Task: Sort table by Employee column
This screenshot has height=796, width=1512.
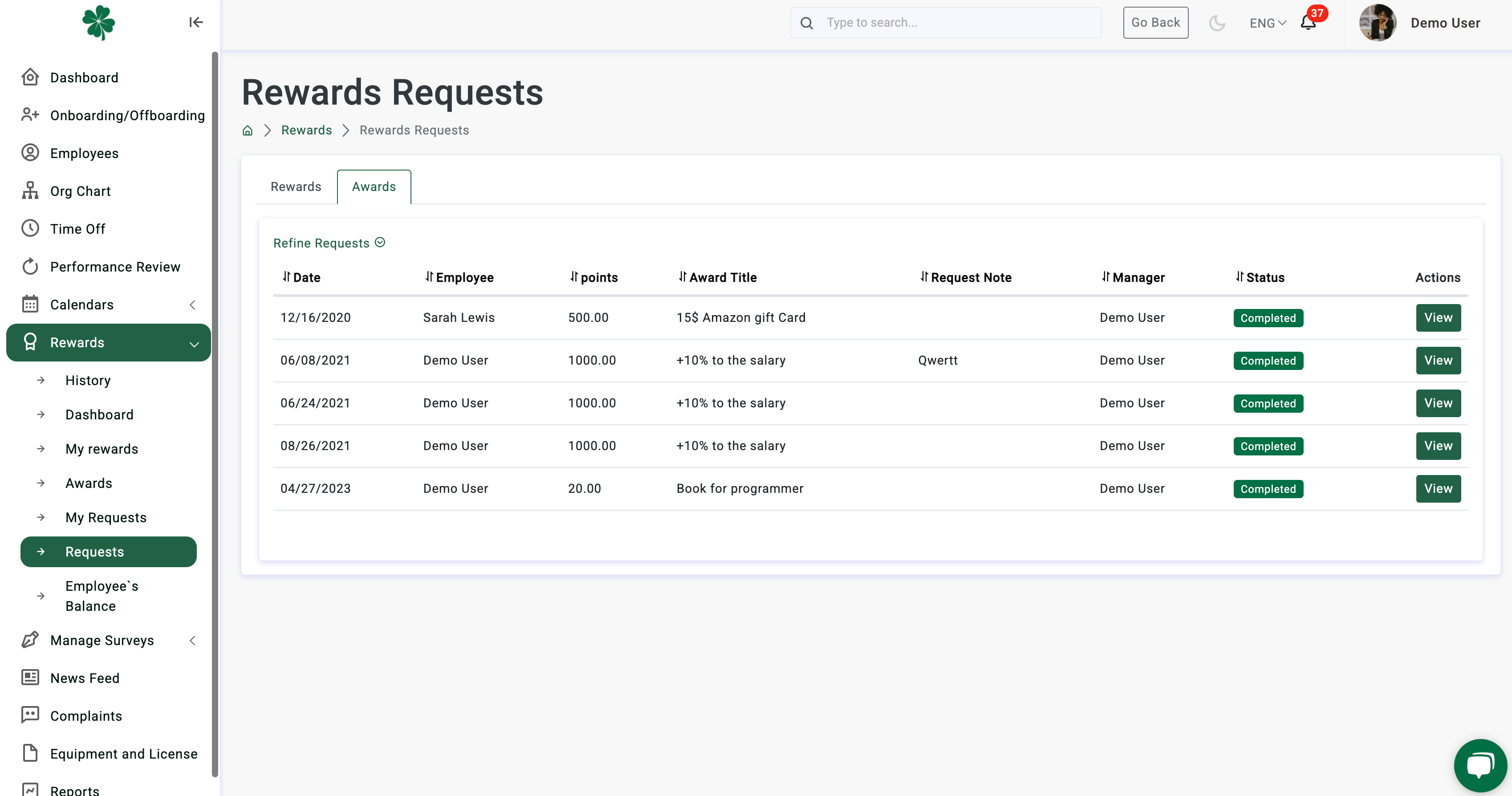Action: click(459, 277)
